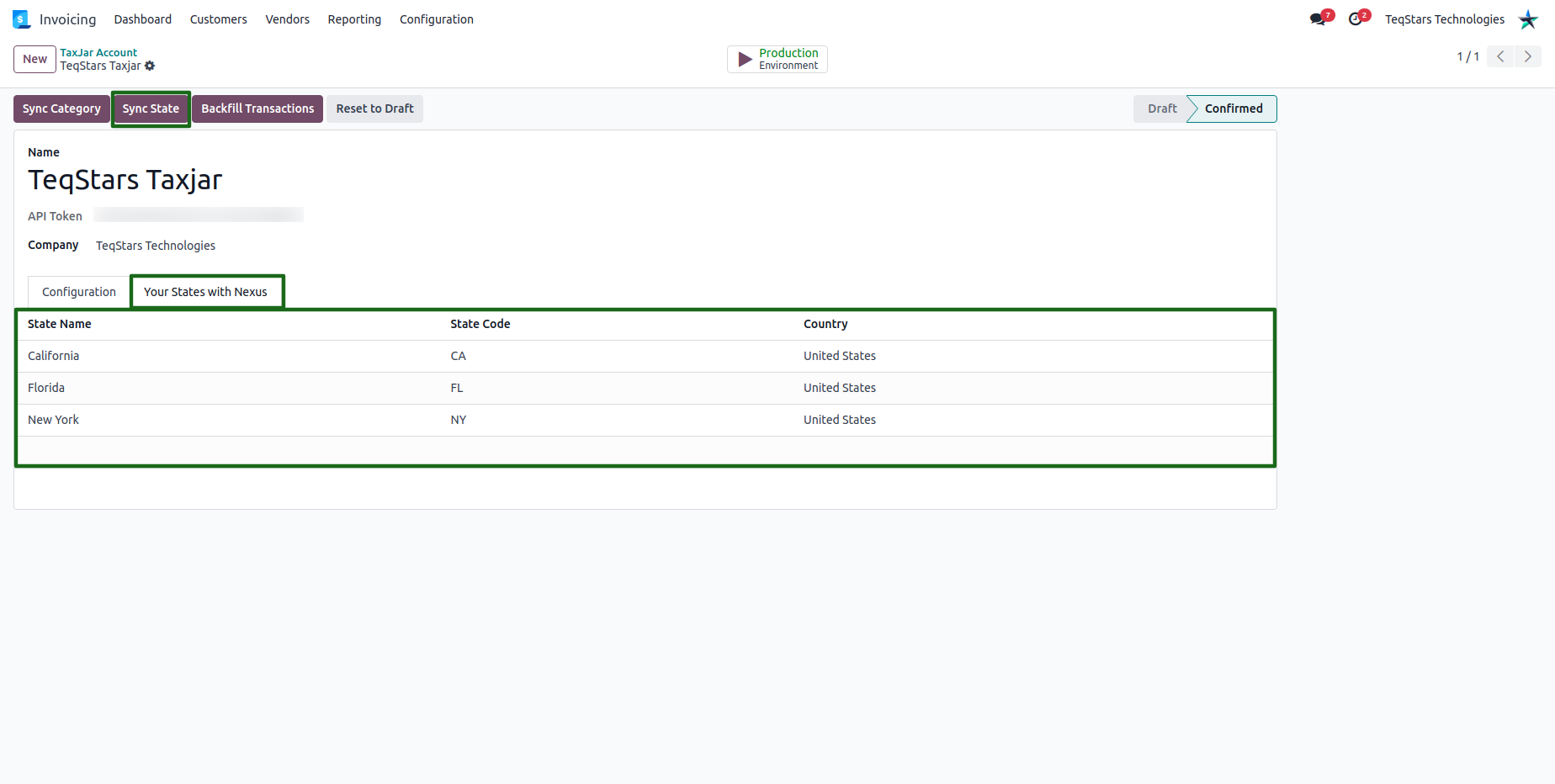Open the Invoicing app home icon
This screenshot has height=784, width=1555.
point(21,19)
